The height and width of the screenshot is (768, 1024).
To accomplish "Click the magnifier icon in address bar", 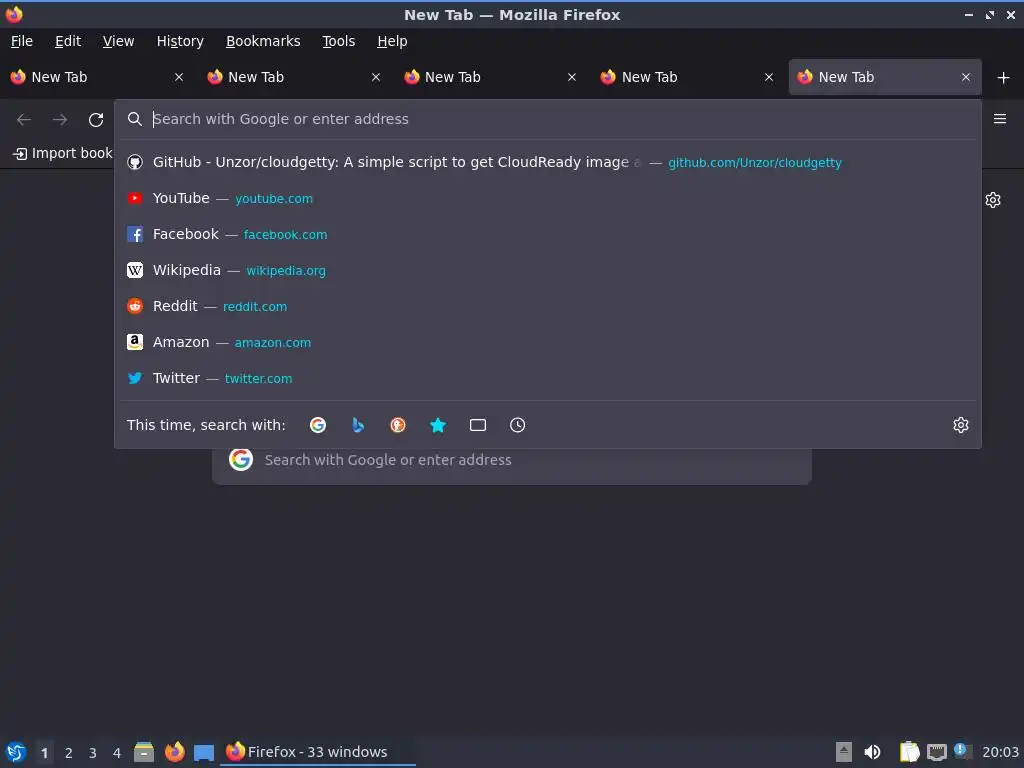I will pyautogui.click(x=135, y=119).
